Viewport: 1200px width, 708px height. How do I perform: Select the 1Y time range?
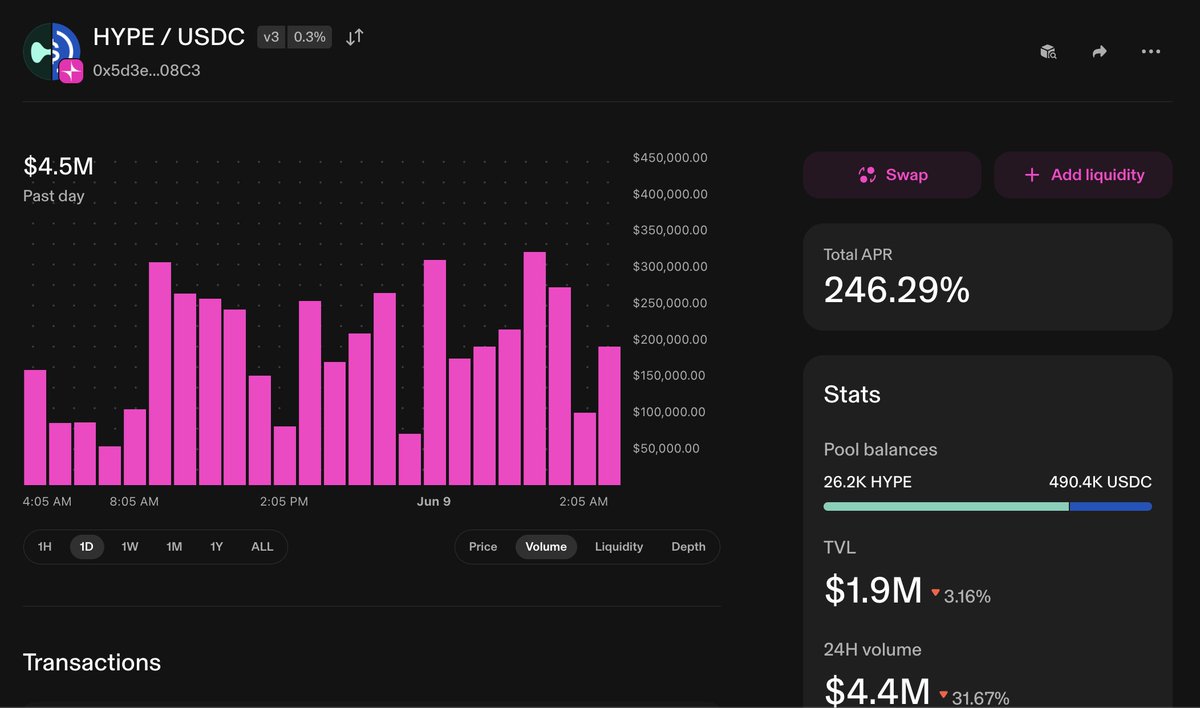point(217,547)
